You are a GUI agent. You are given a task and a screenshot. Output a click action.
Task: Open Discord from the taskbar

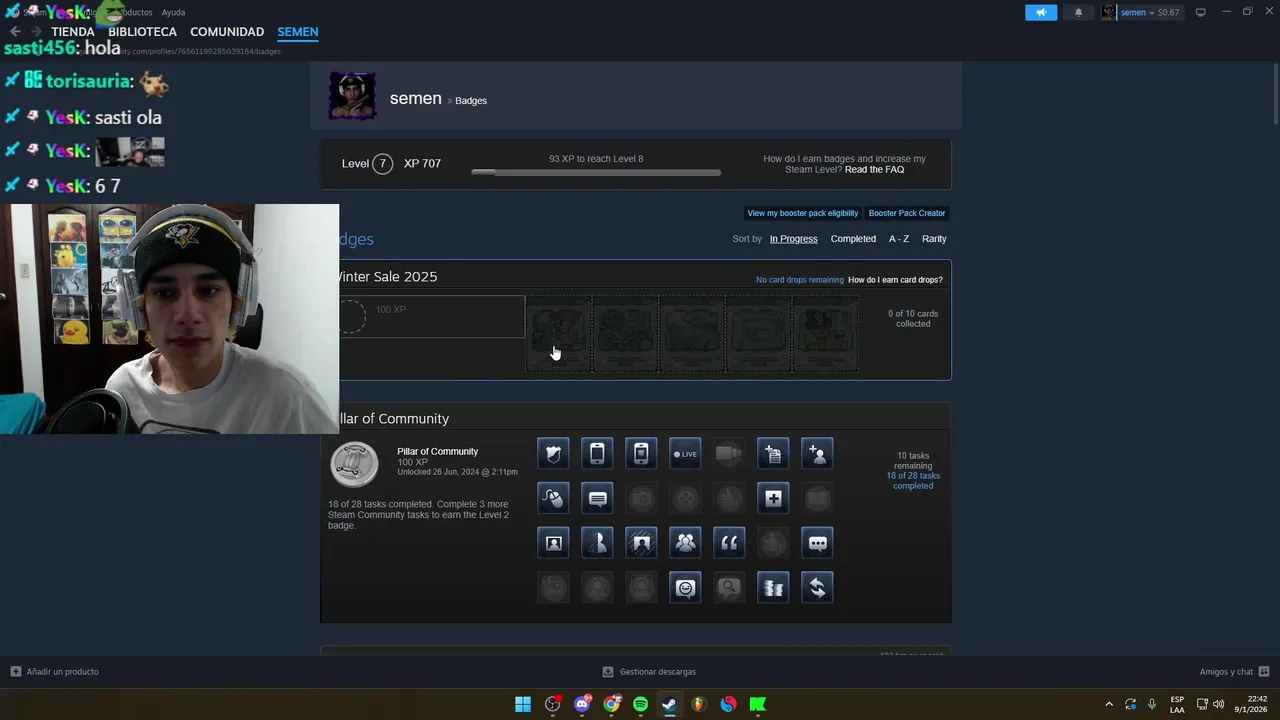tap(582, 704)
